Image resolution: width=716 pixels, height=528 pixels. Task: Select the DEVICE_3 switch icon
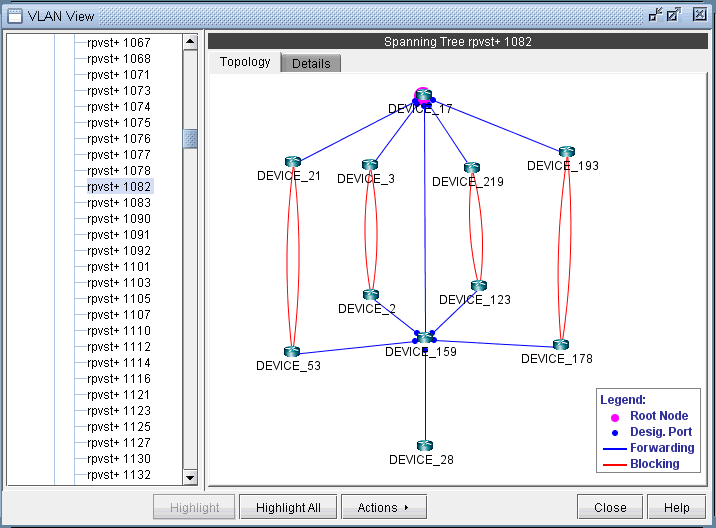pyautogui.click(x=370, y=165)
